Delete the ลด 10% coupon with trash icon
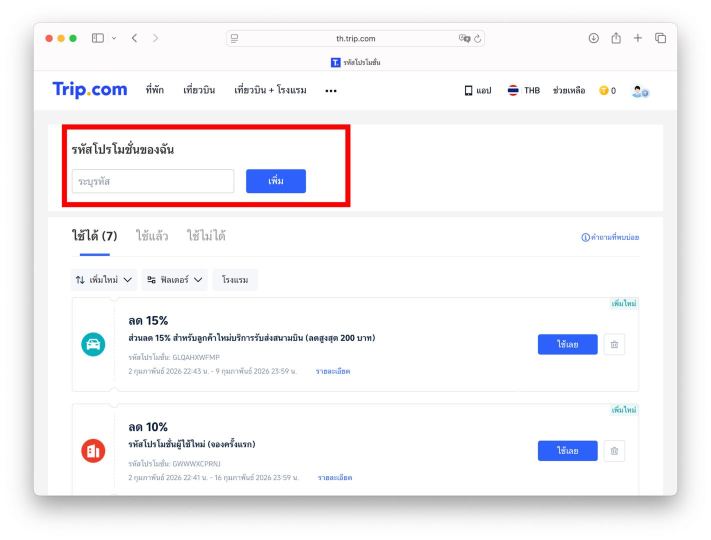Image resolution: width=711 pixels, height=540 pixels. (x=614, y=451)
